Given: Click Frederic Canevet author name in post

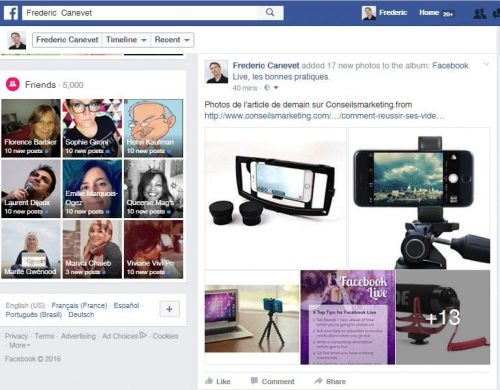Looking at the screenshot, I should tap(266, 66).
